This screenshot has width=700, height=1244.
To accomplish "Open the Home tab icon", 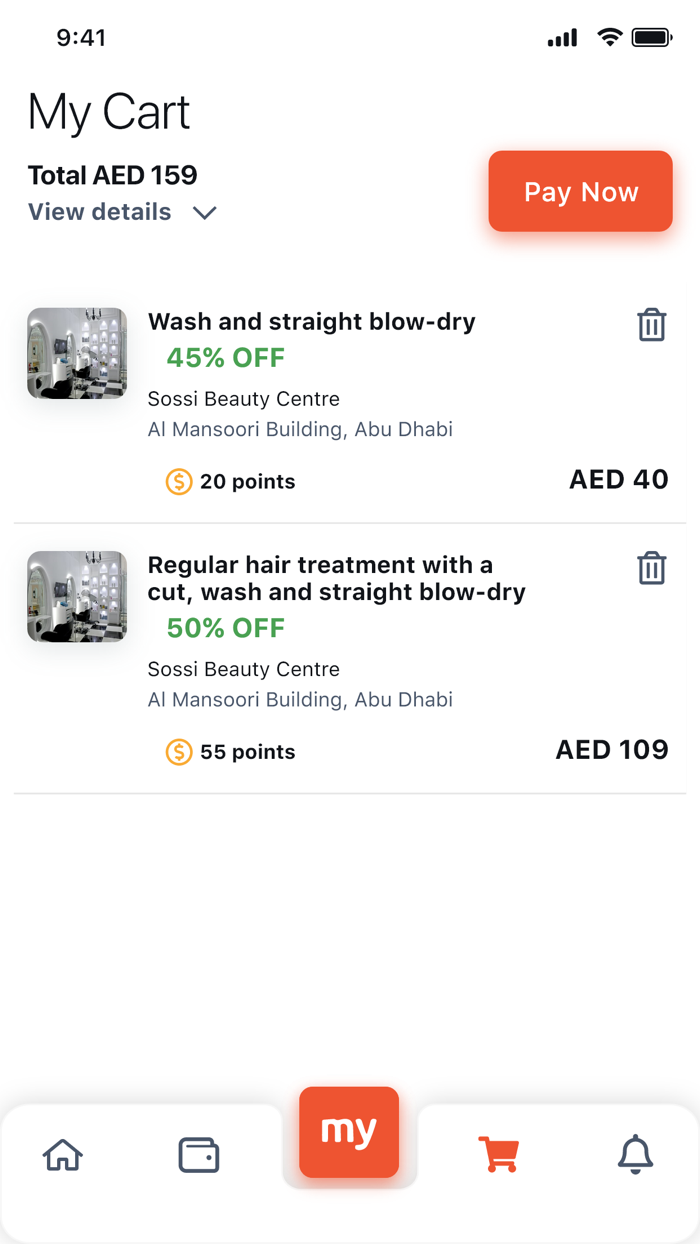I will (x=63, y=1155).
